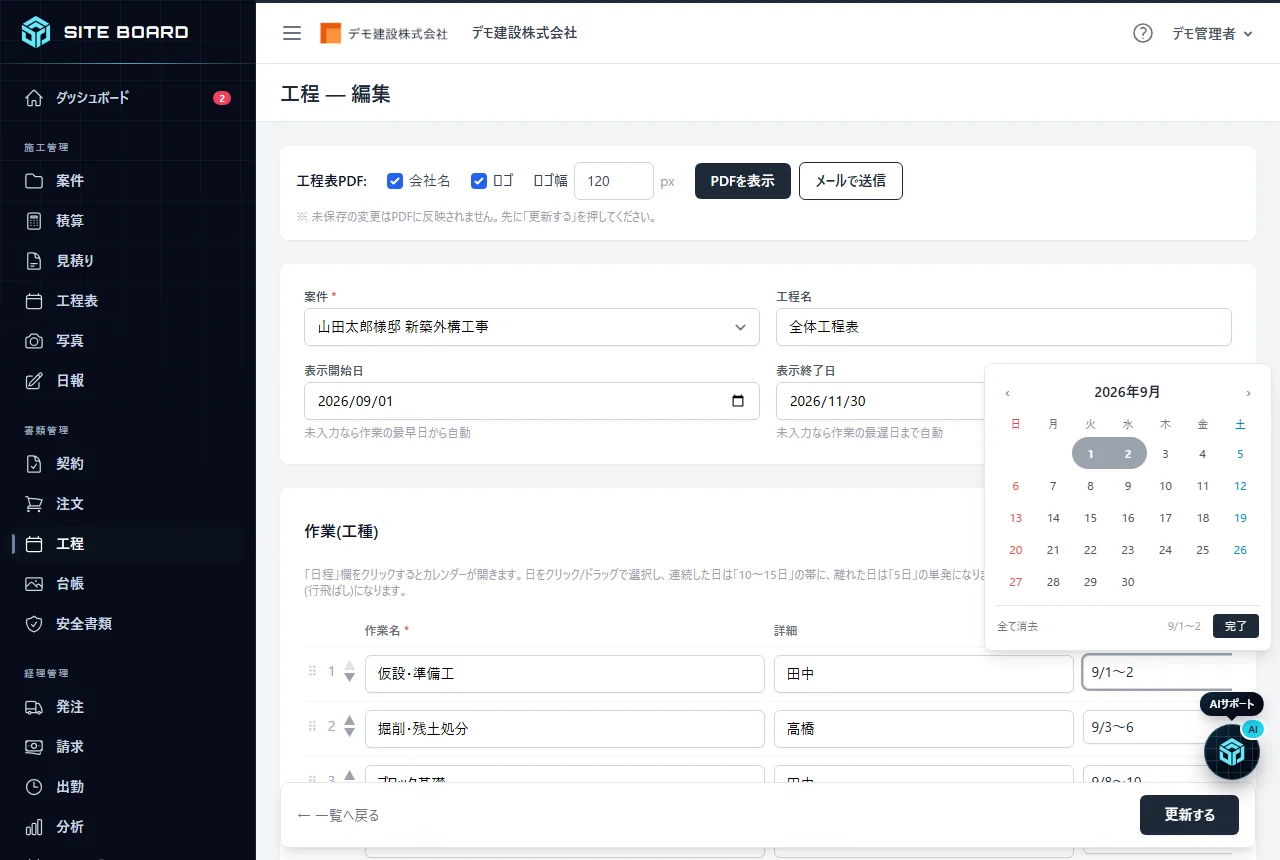Return via 一覧へ戻る link
Viewport: 1280px width, 860px height.
[x=338, y=815]
